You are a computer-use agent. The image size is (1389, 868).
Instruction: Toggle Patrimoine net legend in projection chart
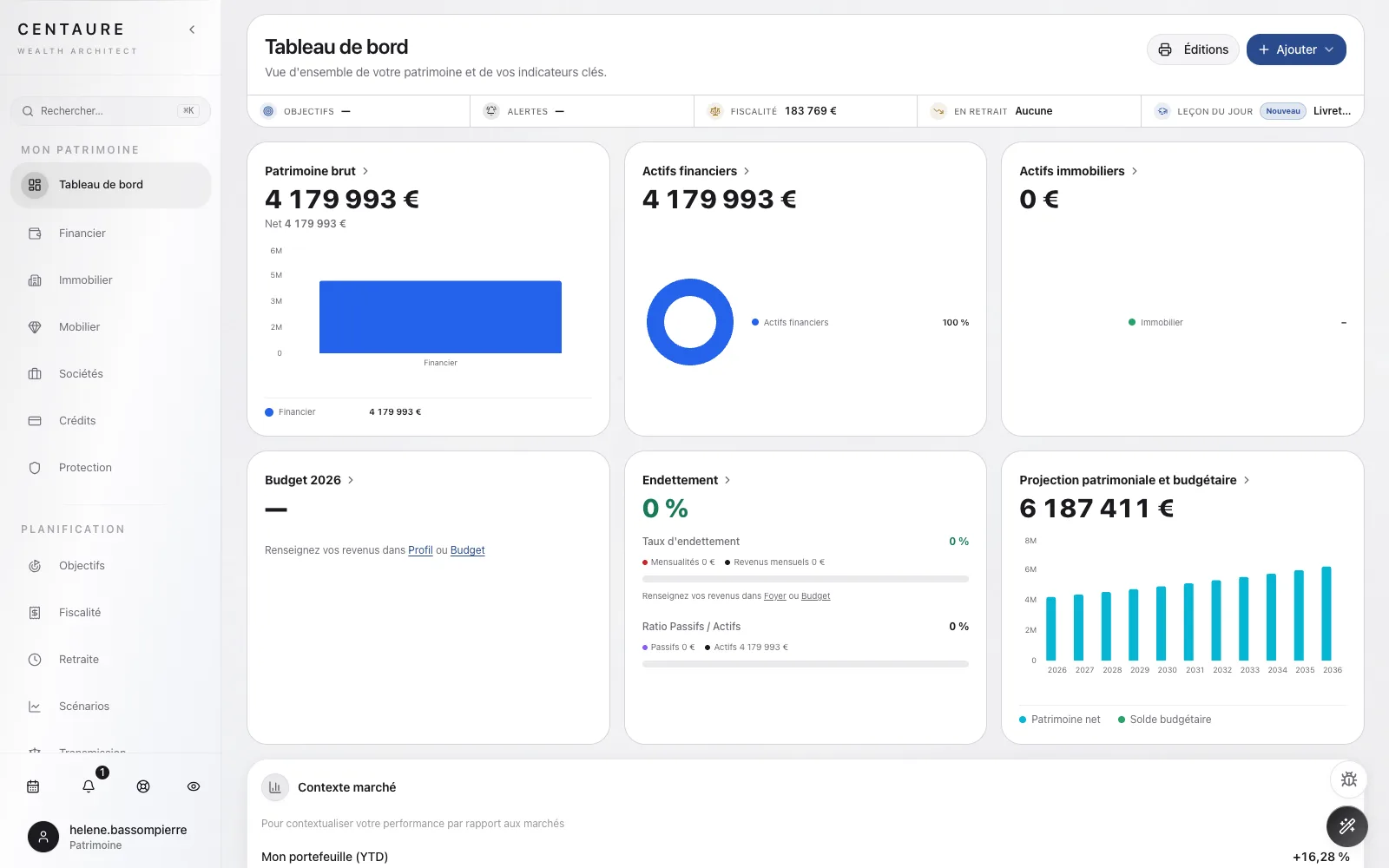tap(1059, 720)
